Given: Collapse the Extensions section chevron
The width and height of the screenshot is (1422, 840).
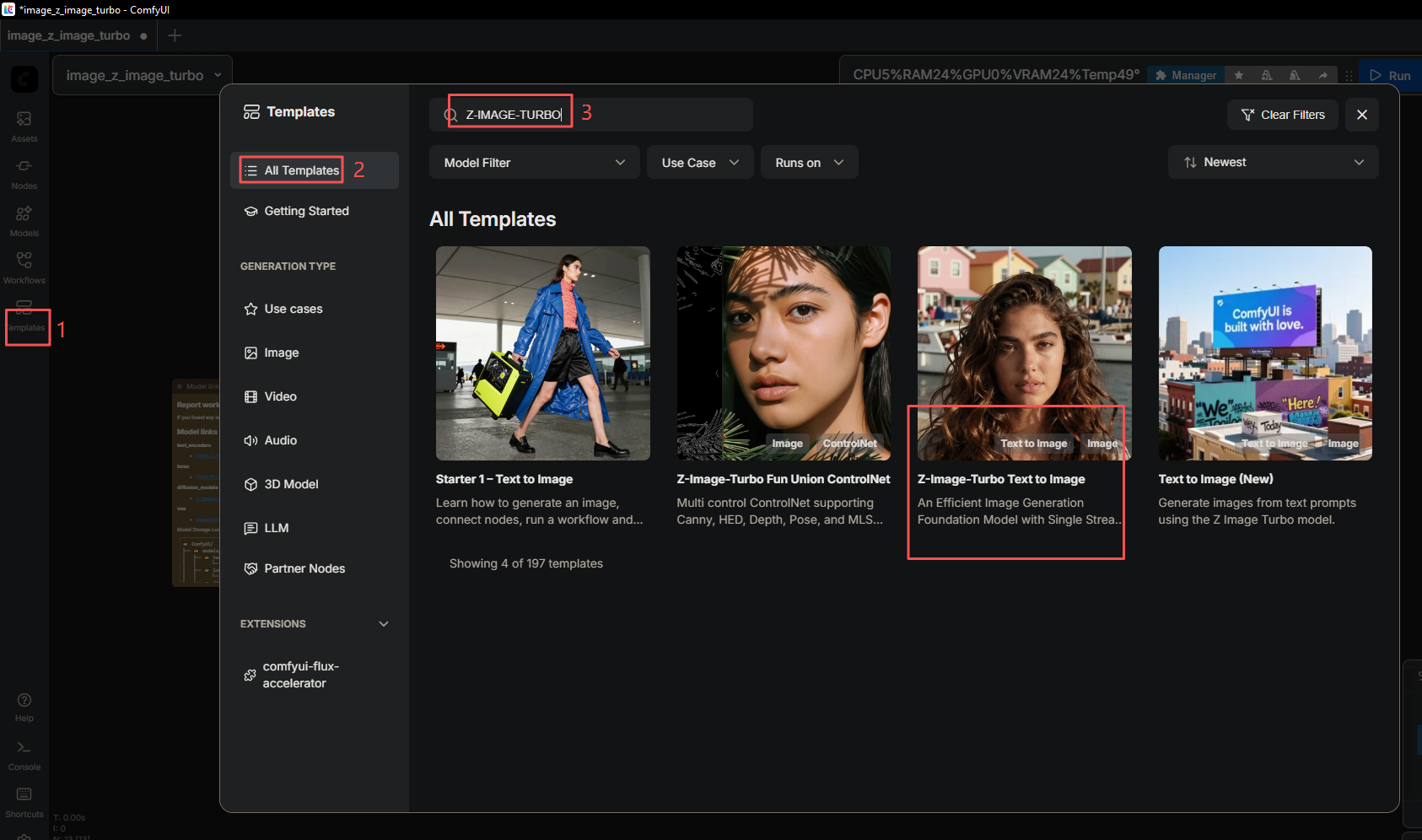Looking at the screenshot, I should click(x=384, y=624).
